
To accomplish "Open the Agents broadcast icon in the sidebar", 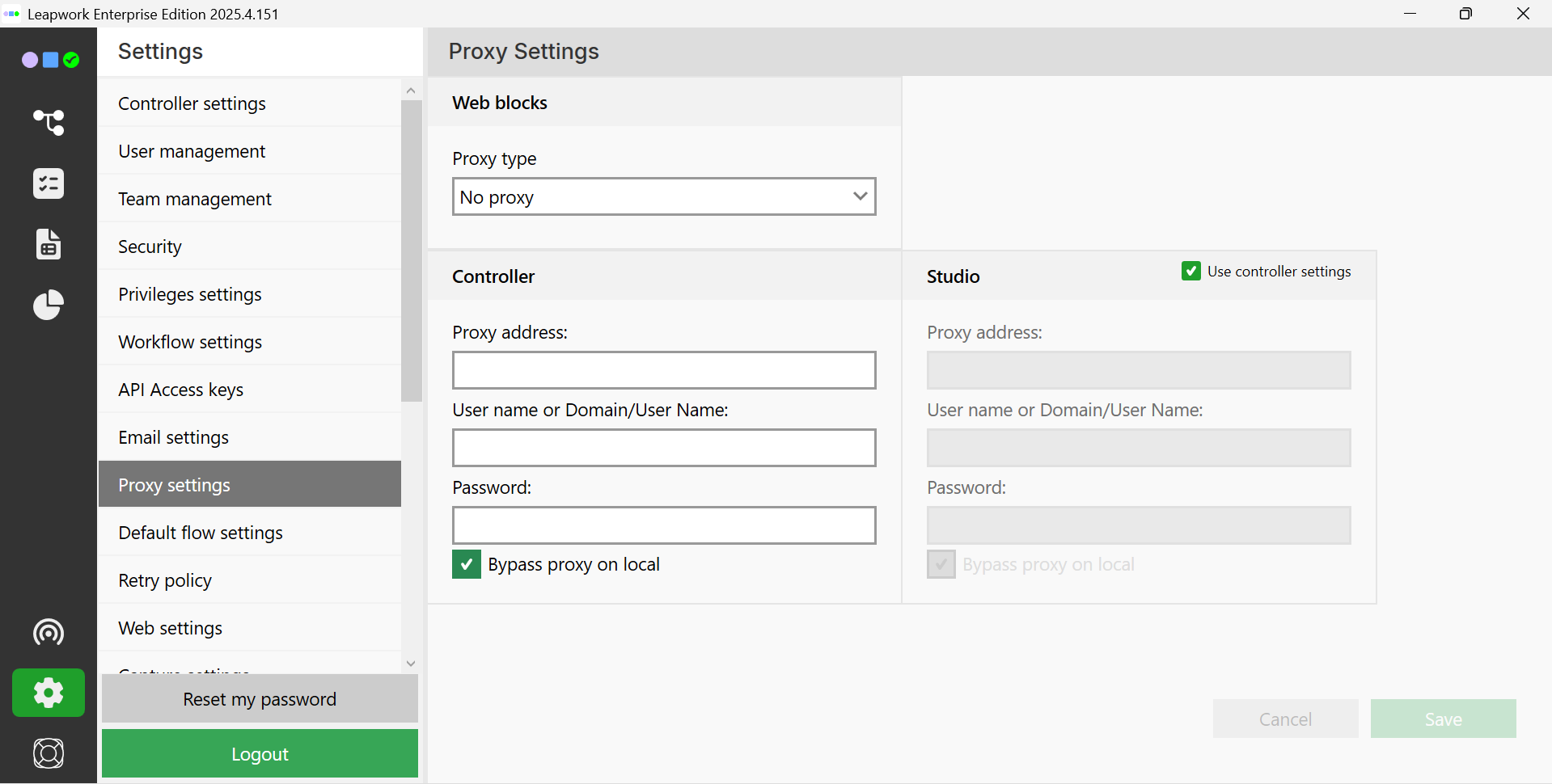I will [49, 632].
